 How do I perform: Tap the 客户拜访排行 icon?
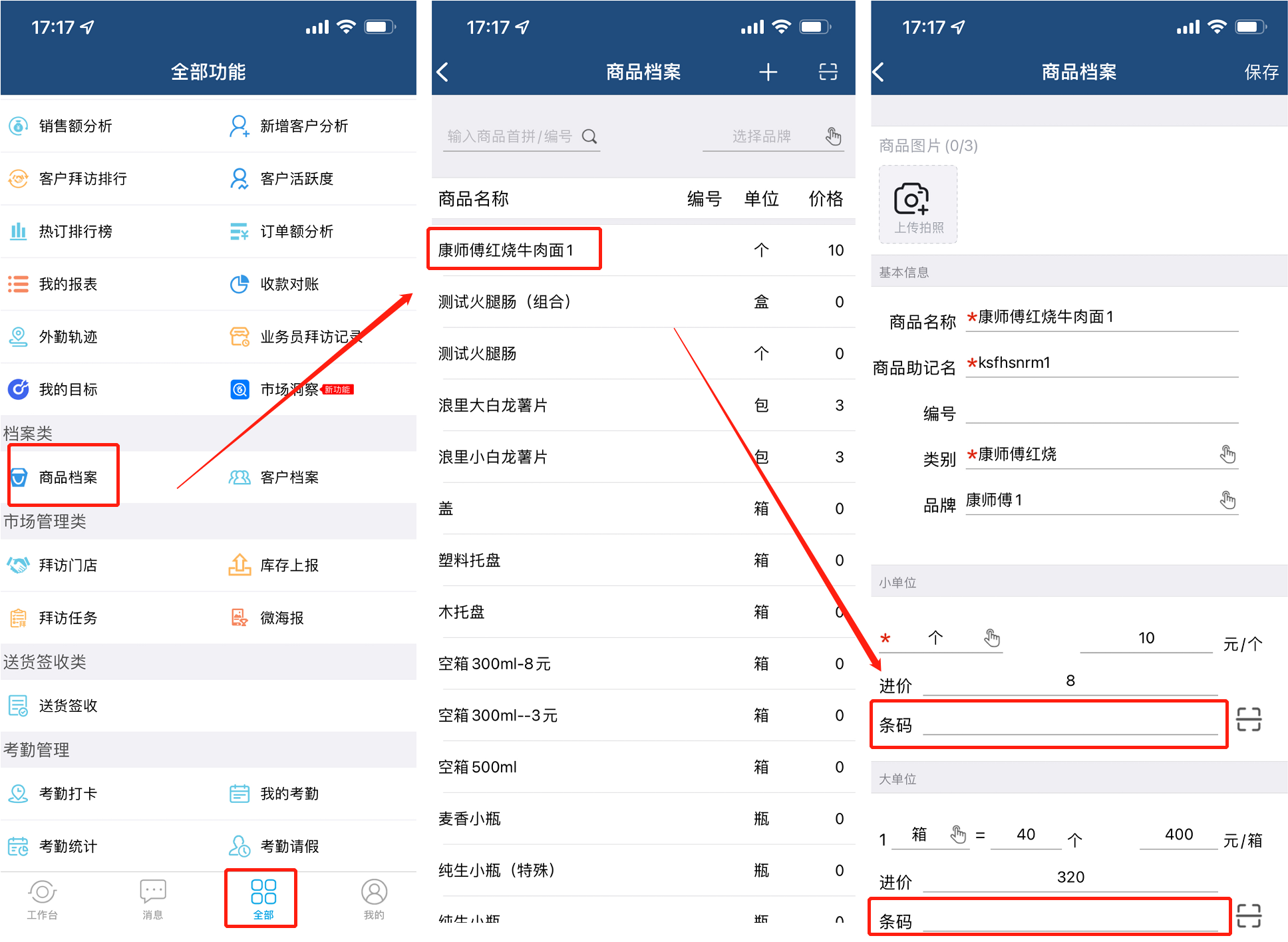pos(18,178)
